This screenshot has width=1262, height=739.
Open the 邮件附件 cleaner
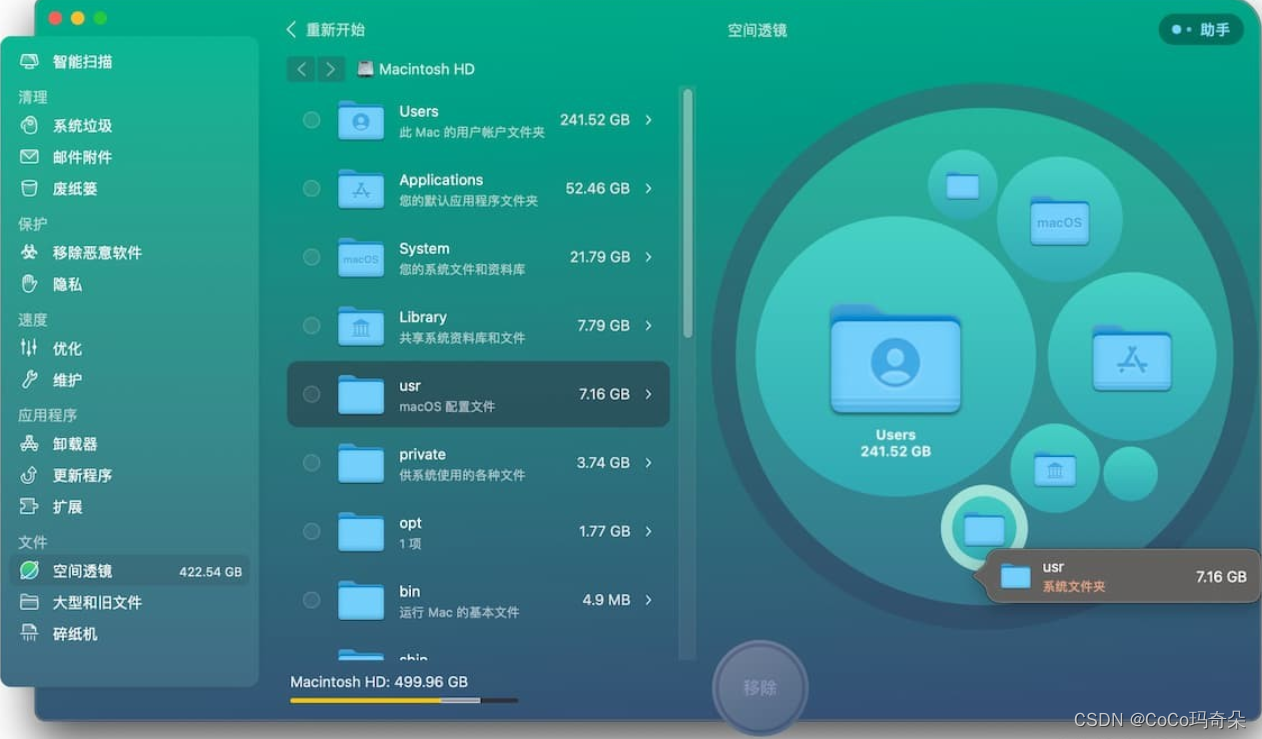click(x=76, y=157)
